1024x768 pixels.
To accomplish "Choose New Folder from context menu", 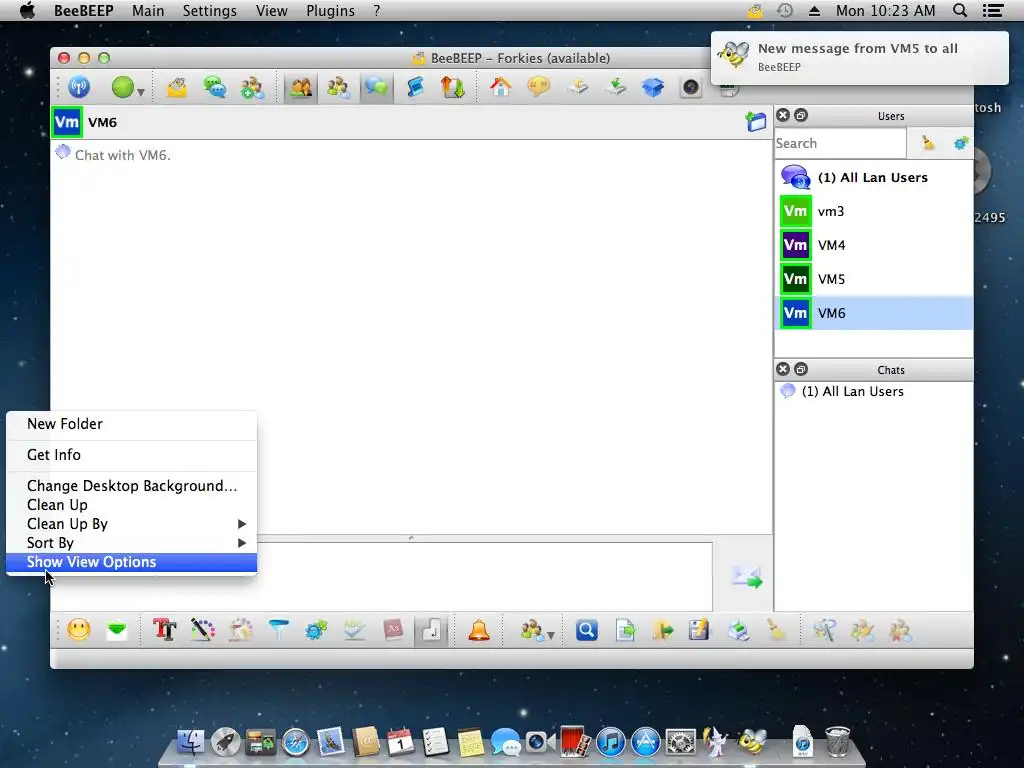I will click(x=131, y=424).
